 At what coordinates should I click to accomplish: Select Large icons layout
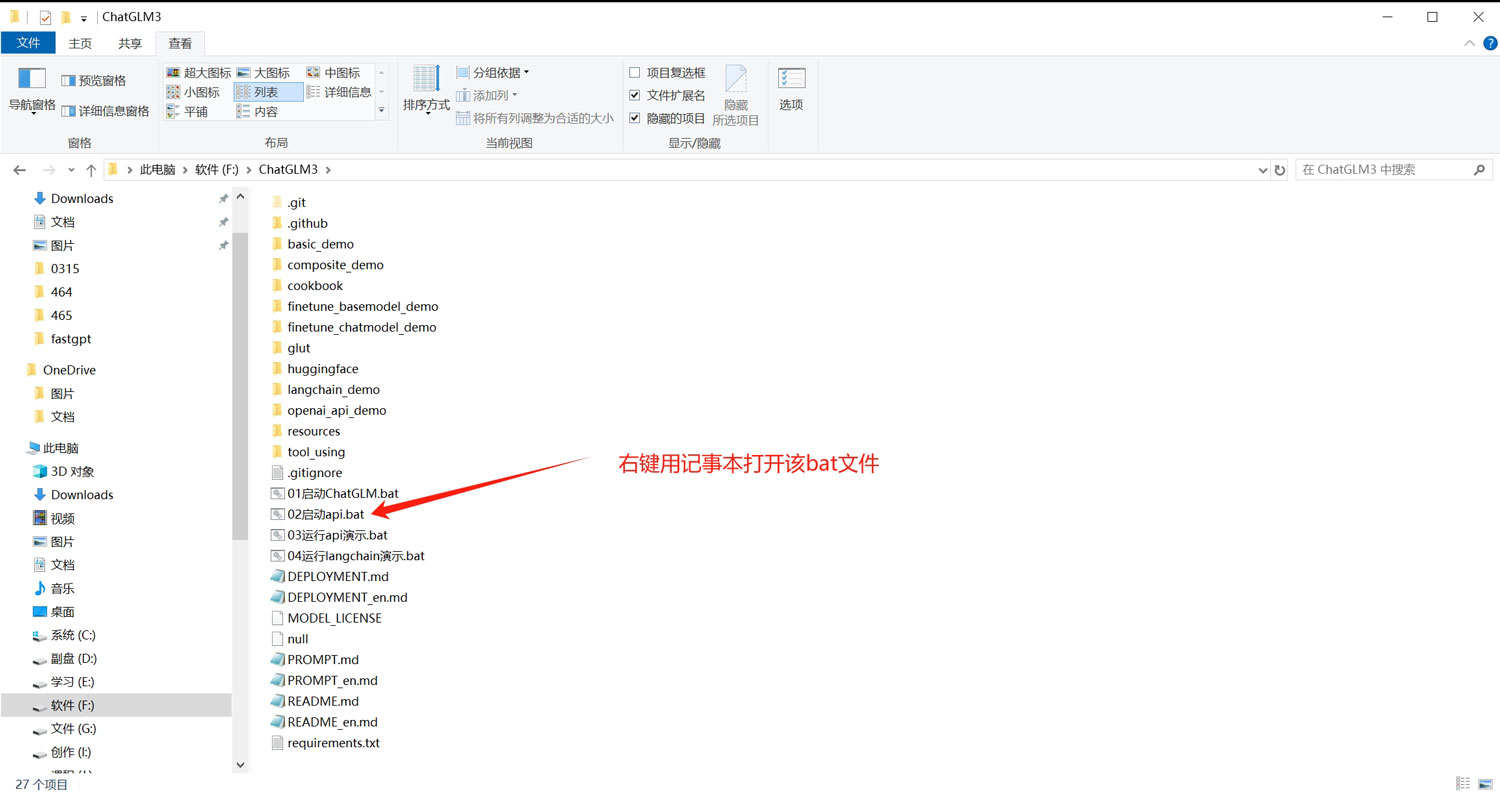click(x=264, y=73)
